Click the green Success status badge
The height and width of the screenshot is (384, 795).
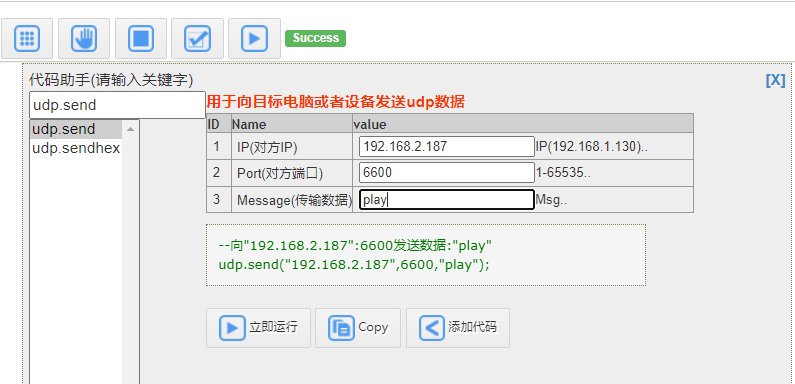[315, 38]
